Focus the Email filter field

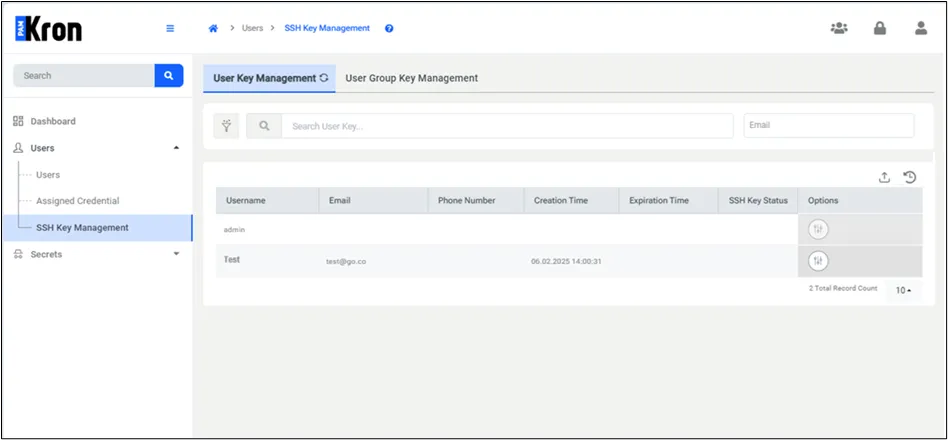pyautogui.click(x=829, y=125)
